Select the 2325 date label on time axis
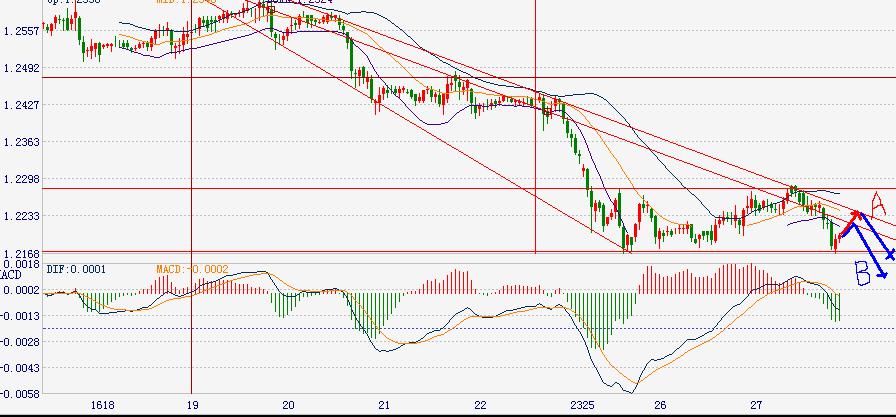 click(582, 406)
